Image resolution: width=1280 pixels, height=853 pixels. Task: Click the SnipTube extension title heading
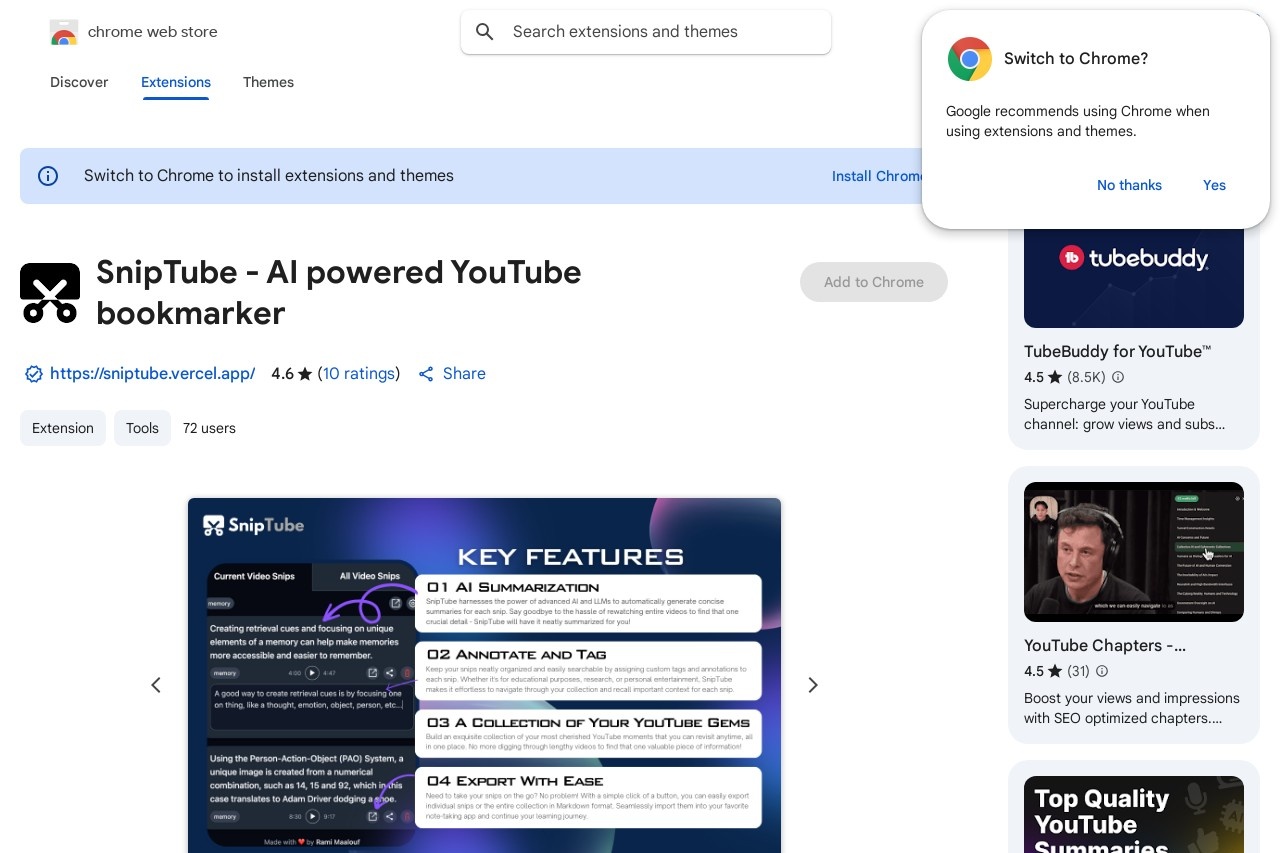339,293
